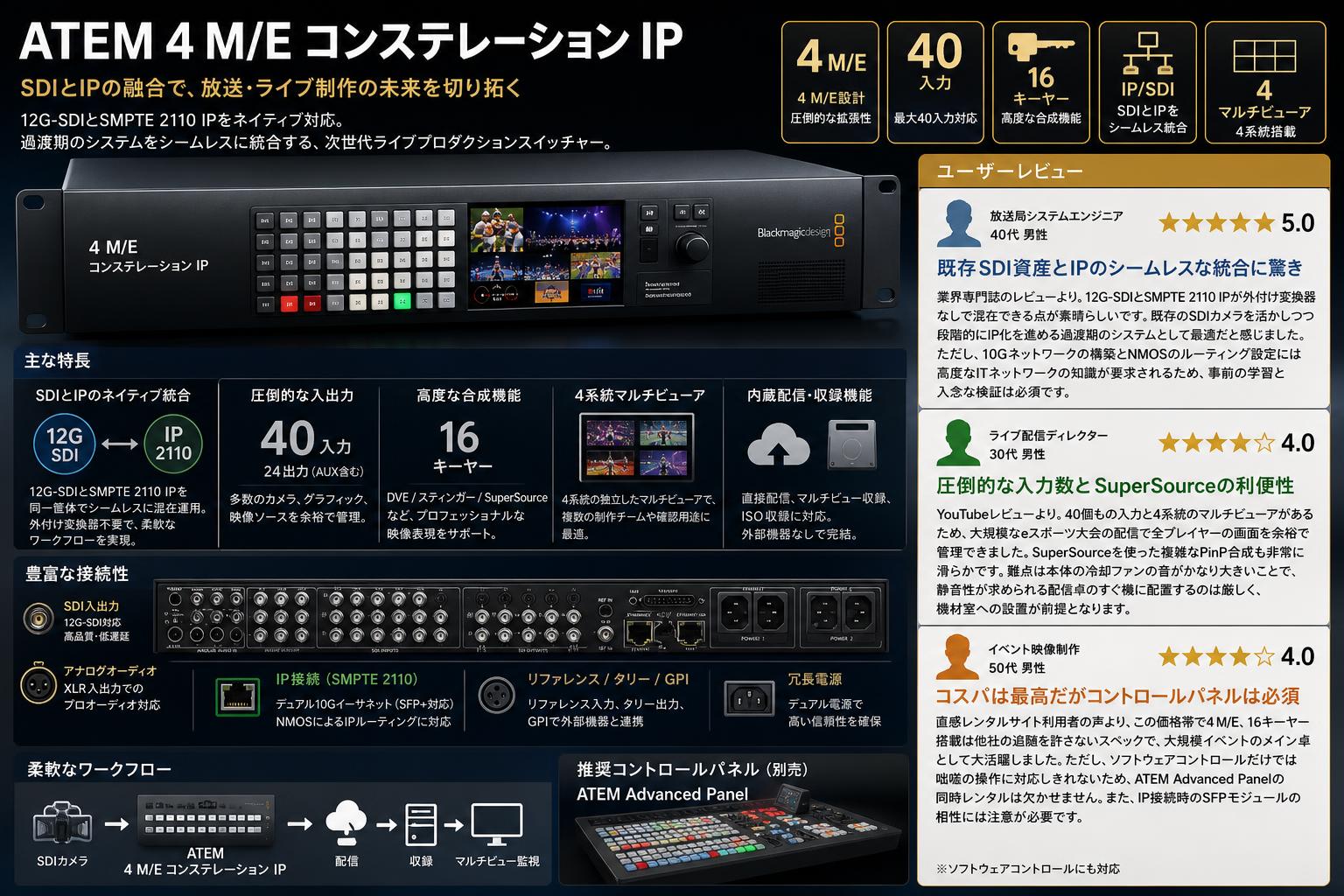Viewport: 1344px width, 896px height.
Task: Click the ATEM switcher thumbnail in workflow
Action: 205,821
